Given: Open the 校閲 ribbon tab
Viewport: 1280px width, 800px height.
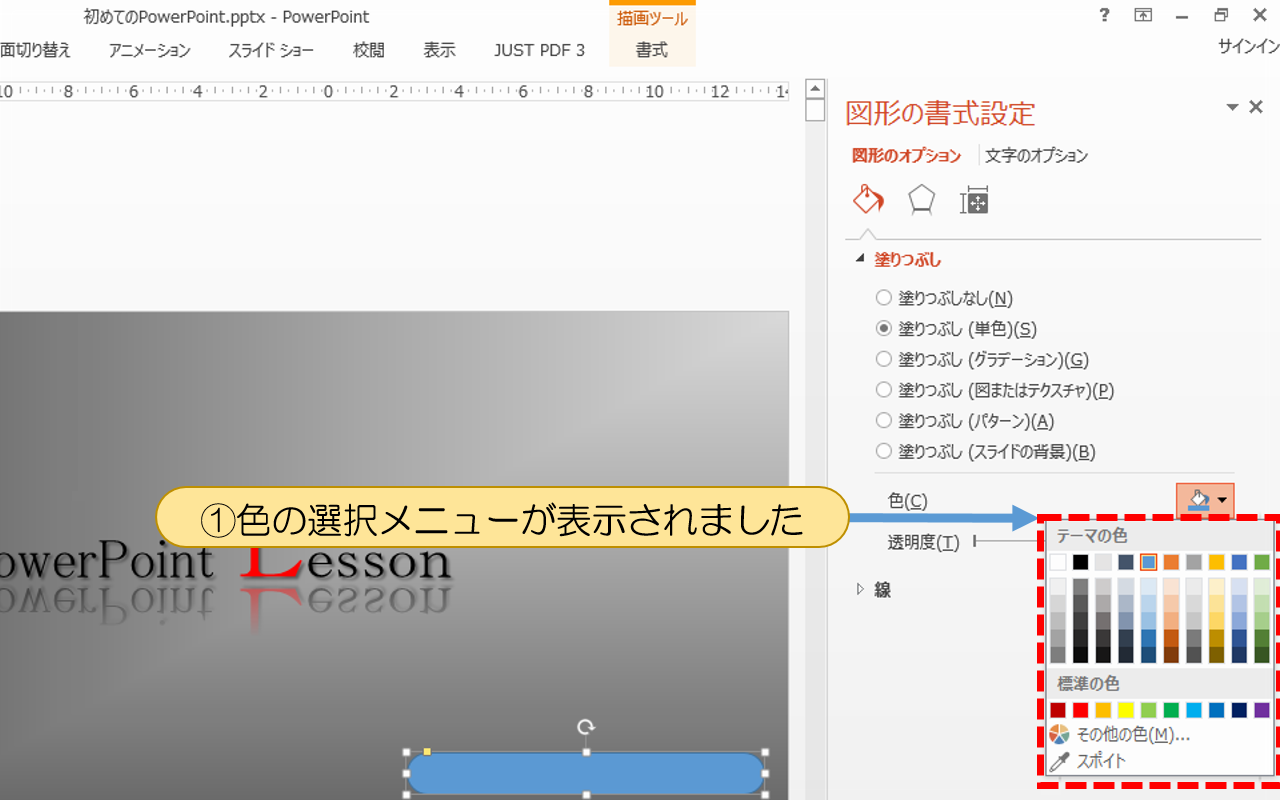Looking at the screenshot, I should [369, 50].
